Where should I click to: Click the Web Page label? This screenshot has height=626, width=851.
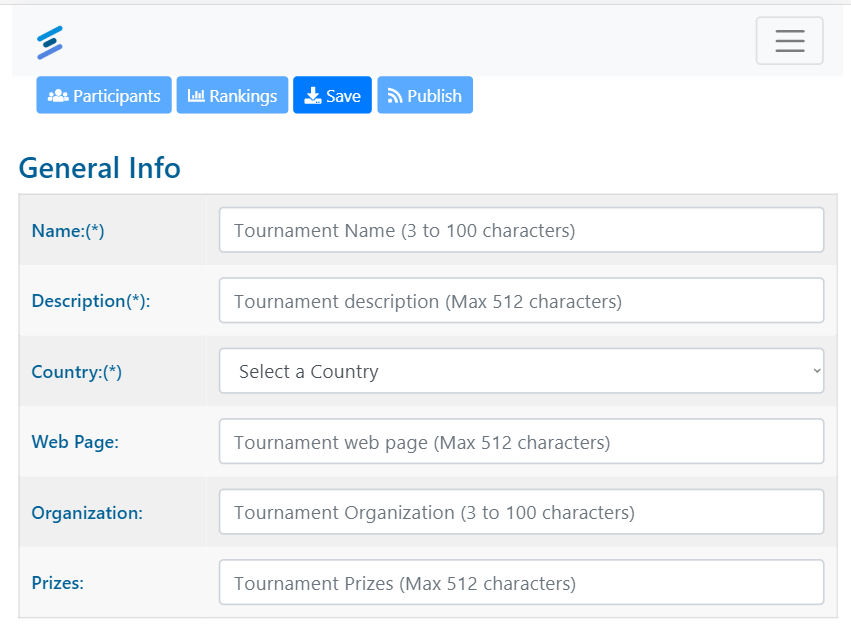point(75,442)
